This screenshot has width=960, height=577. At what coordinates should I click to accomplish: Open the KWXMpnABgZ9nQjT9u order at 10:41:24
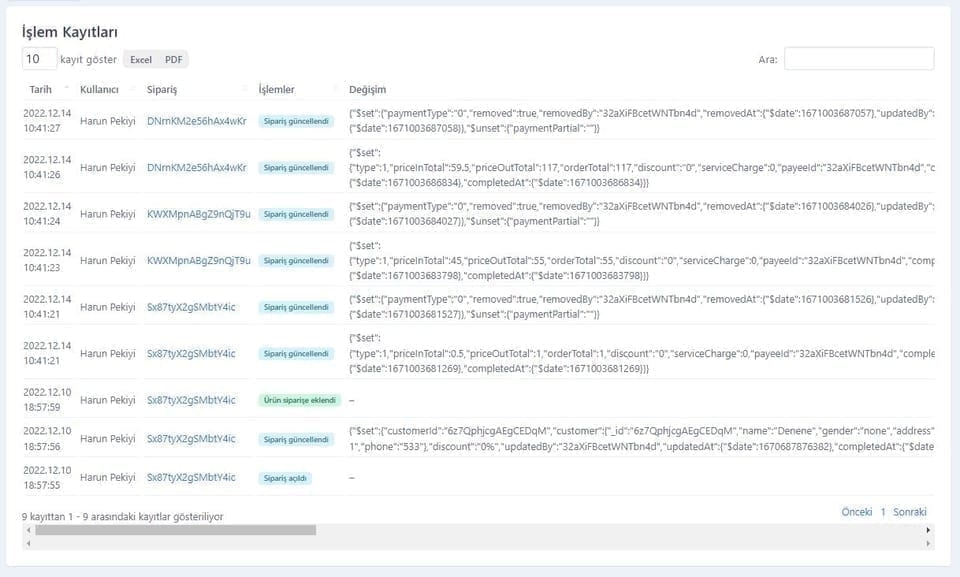(198, 214)
